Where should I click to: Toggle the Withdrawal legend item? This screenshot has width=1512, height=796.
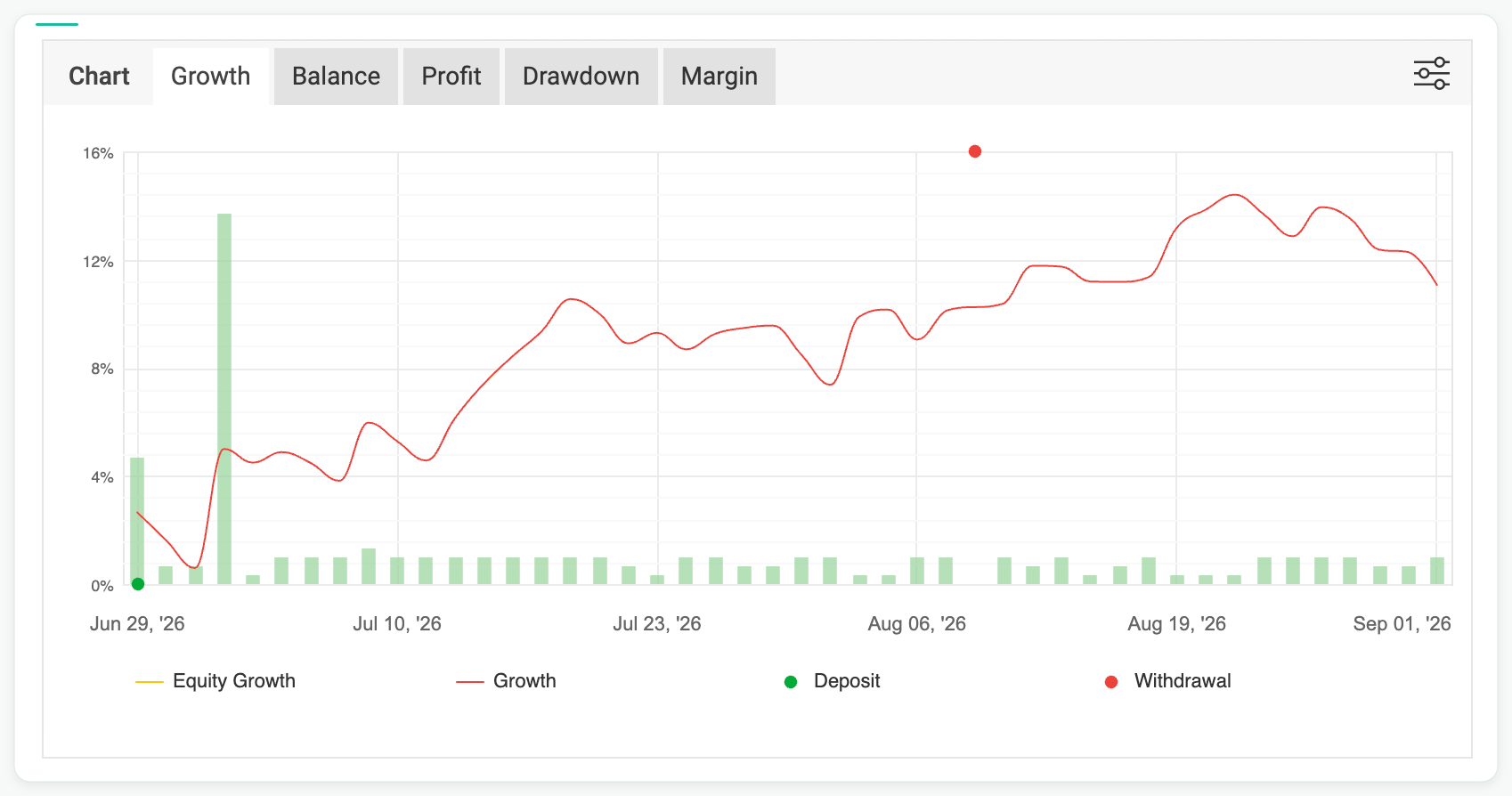click(1167, 681)
